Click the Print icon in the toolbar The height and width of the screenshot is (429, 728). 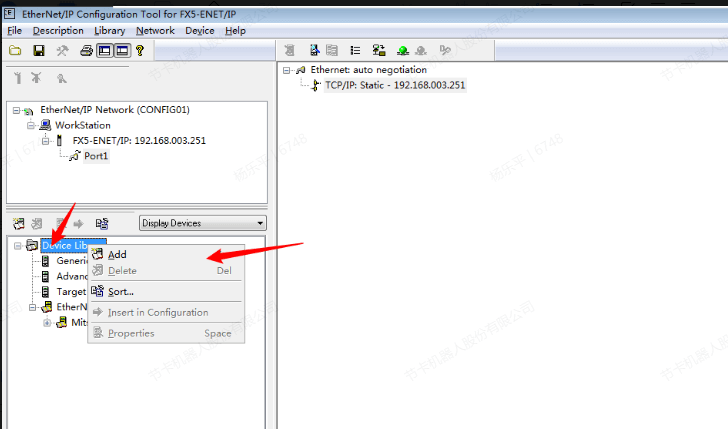[87, 50]
